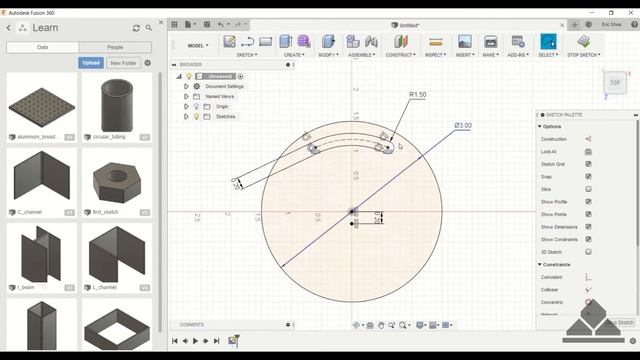Click the Coincident constraint icon
Viewport: 640px width, 360px height.
(588, 278)
